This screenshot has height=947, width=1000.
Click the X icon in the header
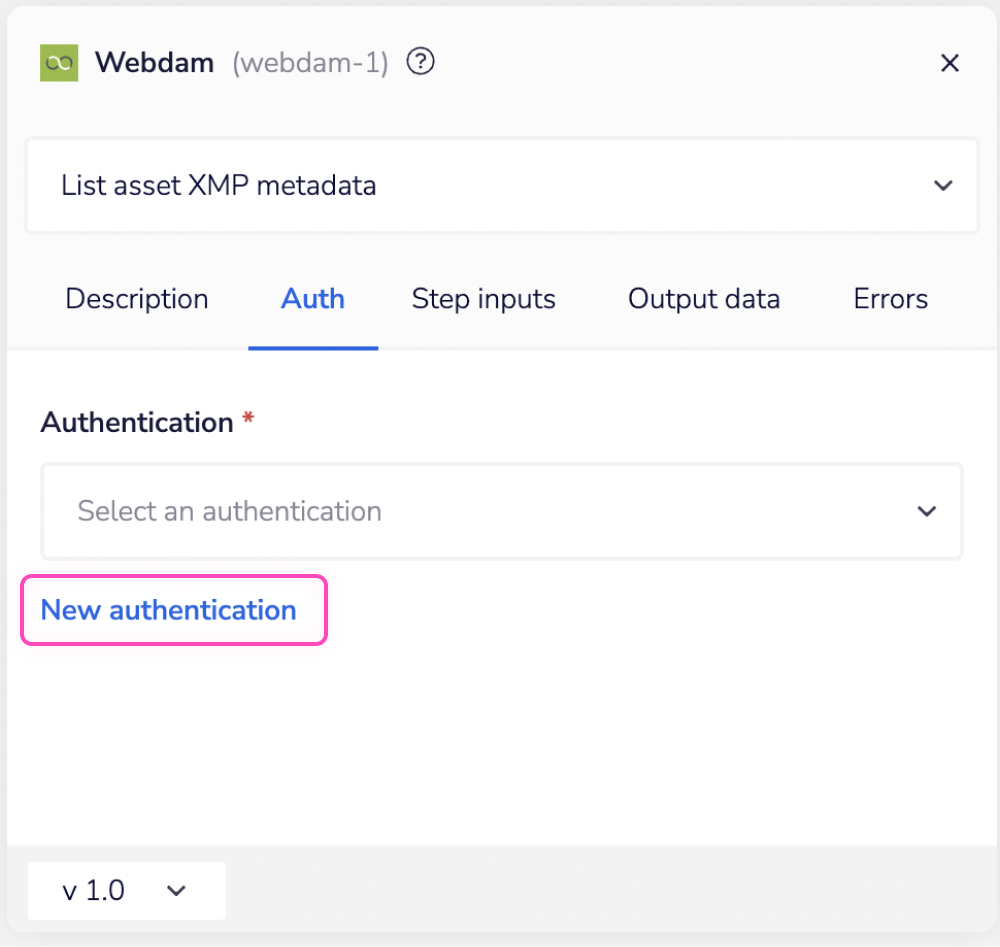(949, 62)
